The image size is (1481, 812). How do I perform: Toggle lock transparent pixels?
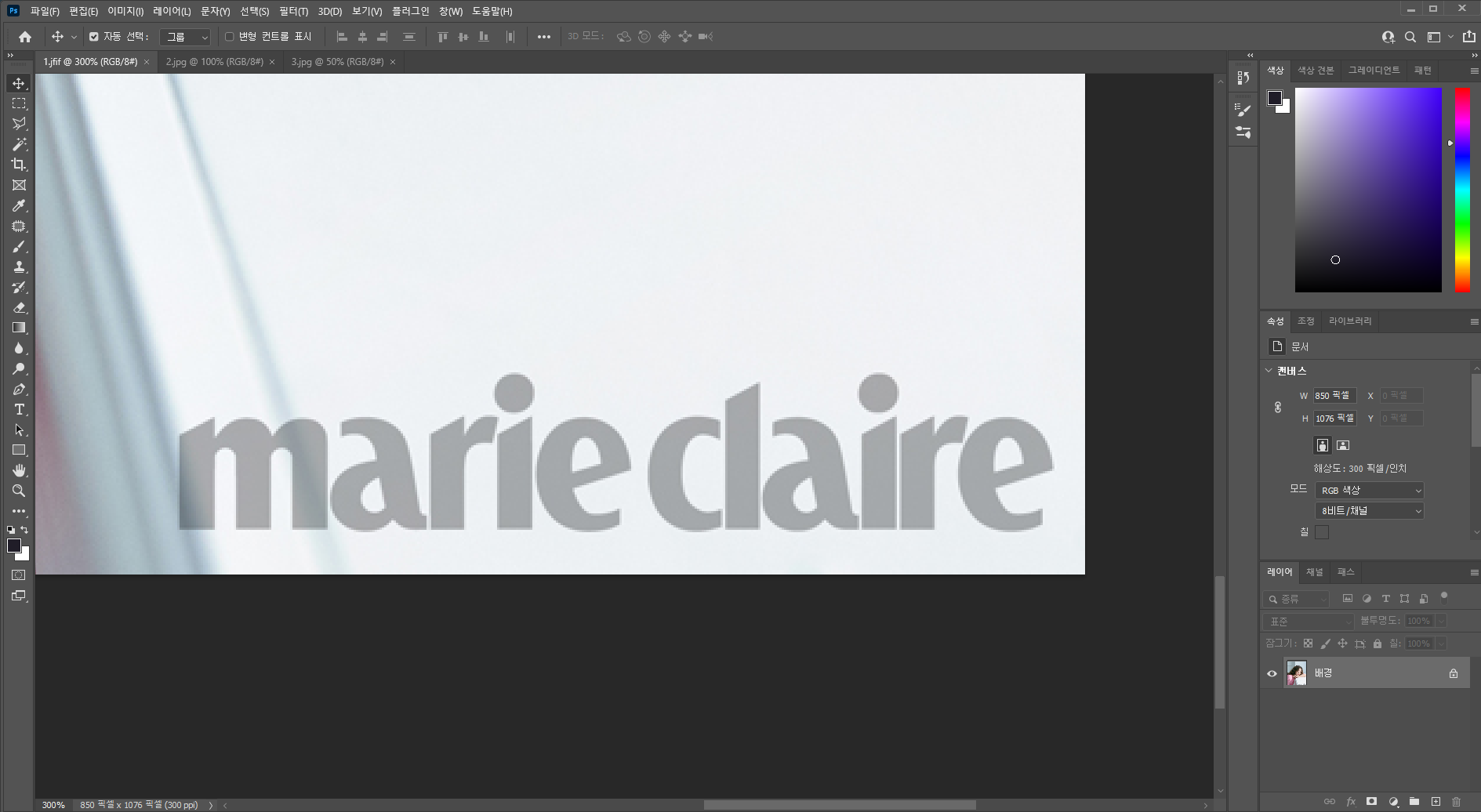click(x=1308, y=643)
